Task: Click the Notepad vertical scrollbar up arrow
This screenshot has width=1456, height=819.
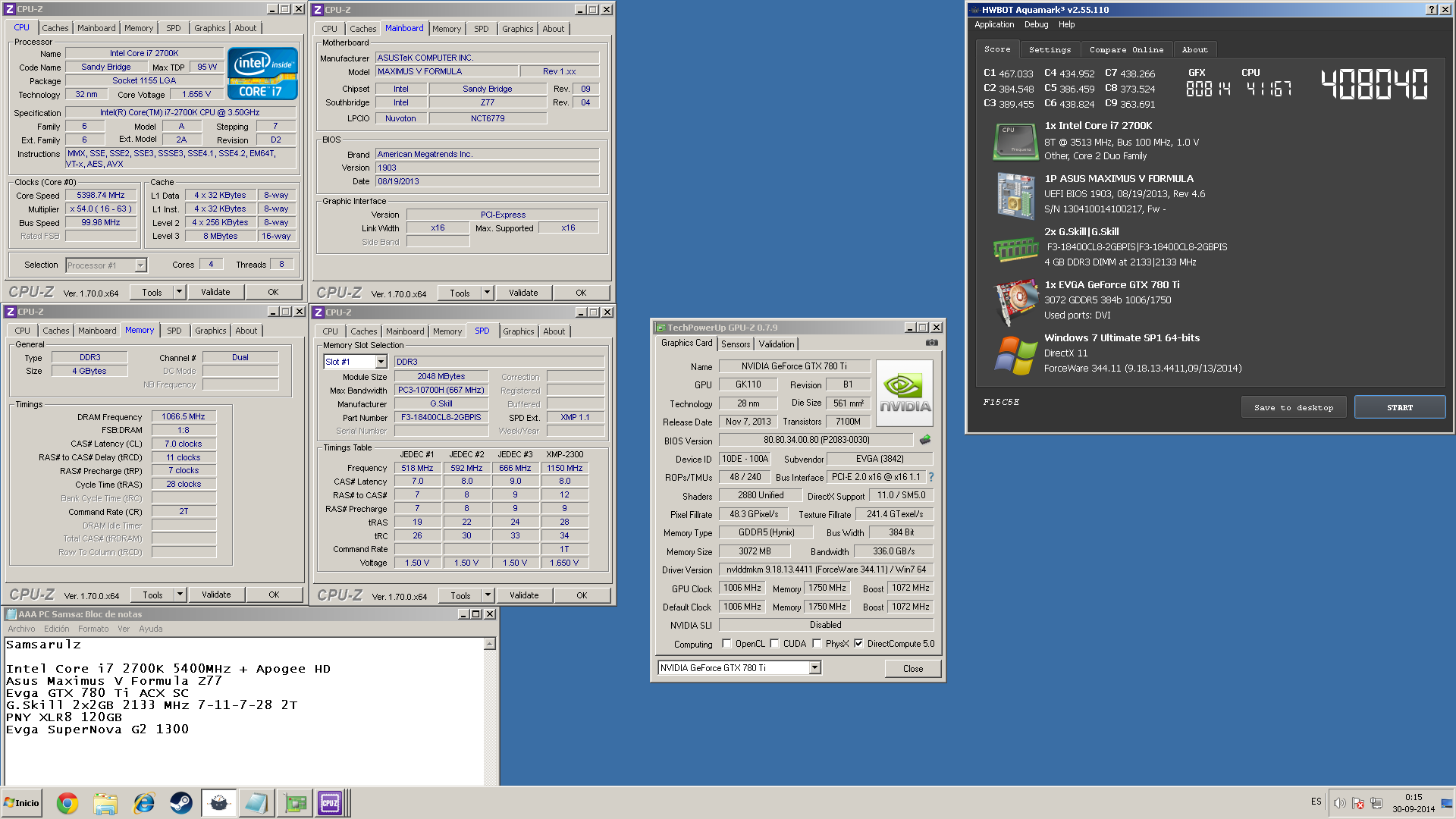Action: 490,644
